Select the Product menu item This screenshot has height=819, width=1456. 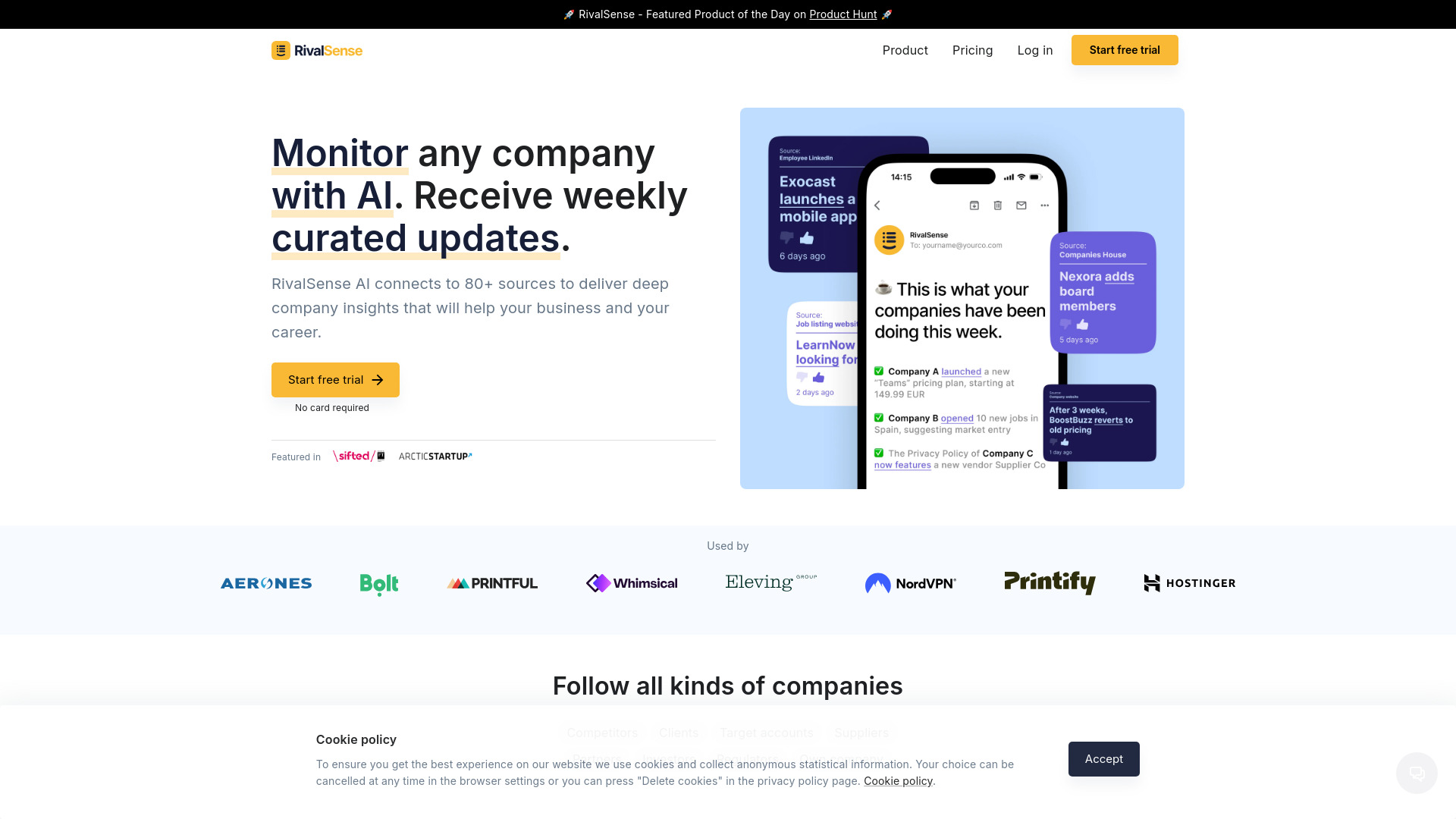click(905, 50)
